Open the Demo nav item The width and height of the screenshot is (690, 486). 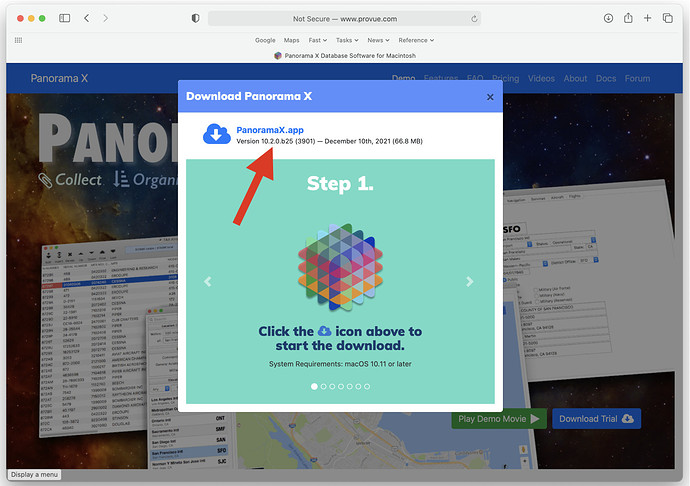(x=404, y=78)
